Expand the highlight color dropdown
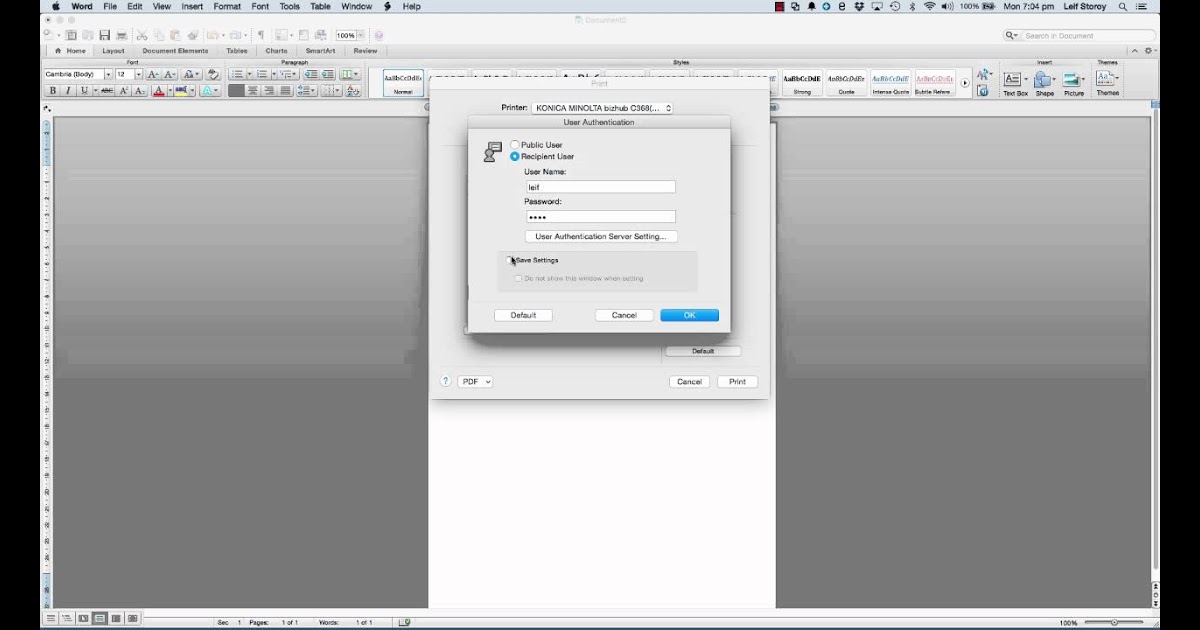 click(193, 90)
